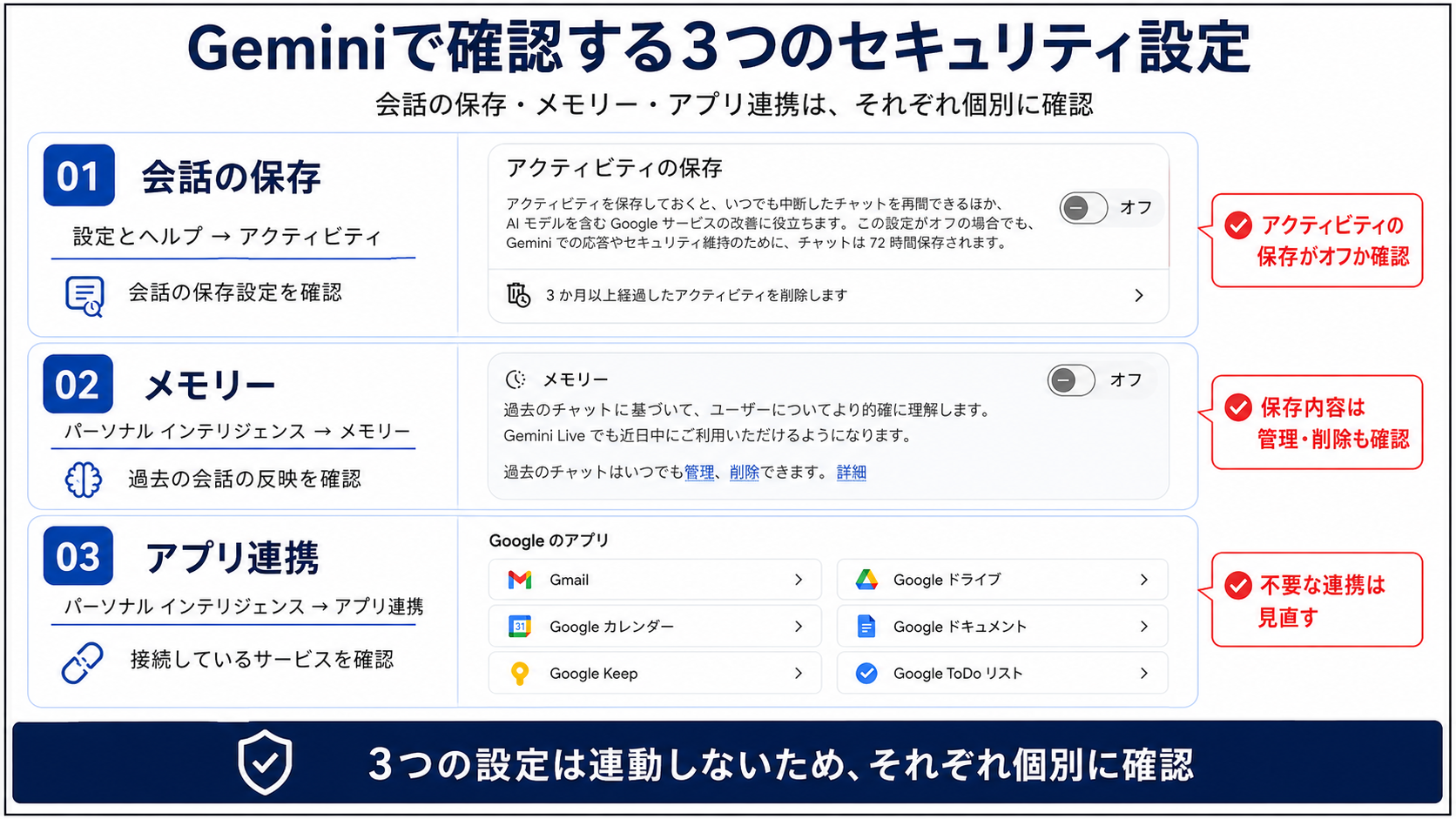
Task: Click the Google Calendar icon
Action: point(520,627)
